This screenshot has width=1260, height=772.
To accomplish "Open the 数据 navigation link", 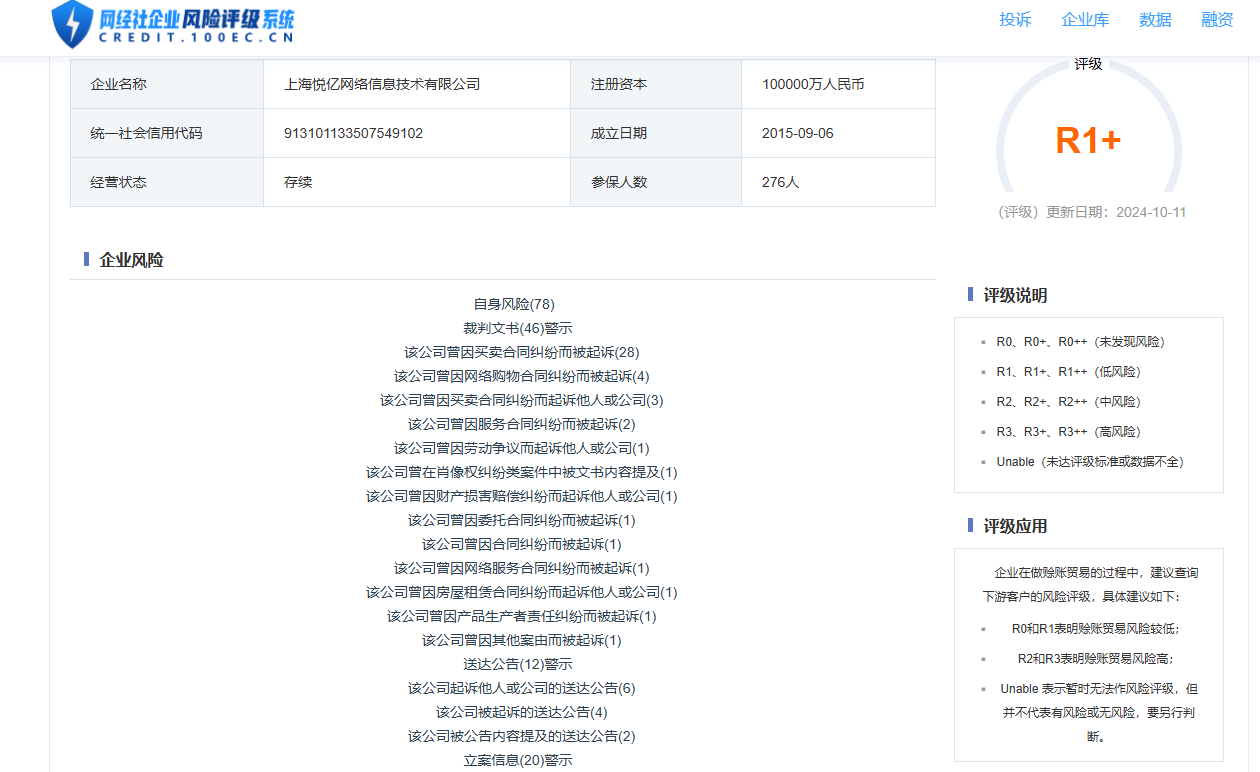I will tap(1155, 20).
